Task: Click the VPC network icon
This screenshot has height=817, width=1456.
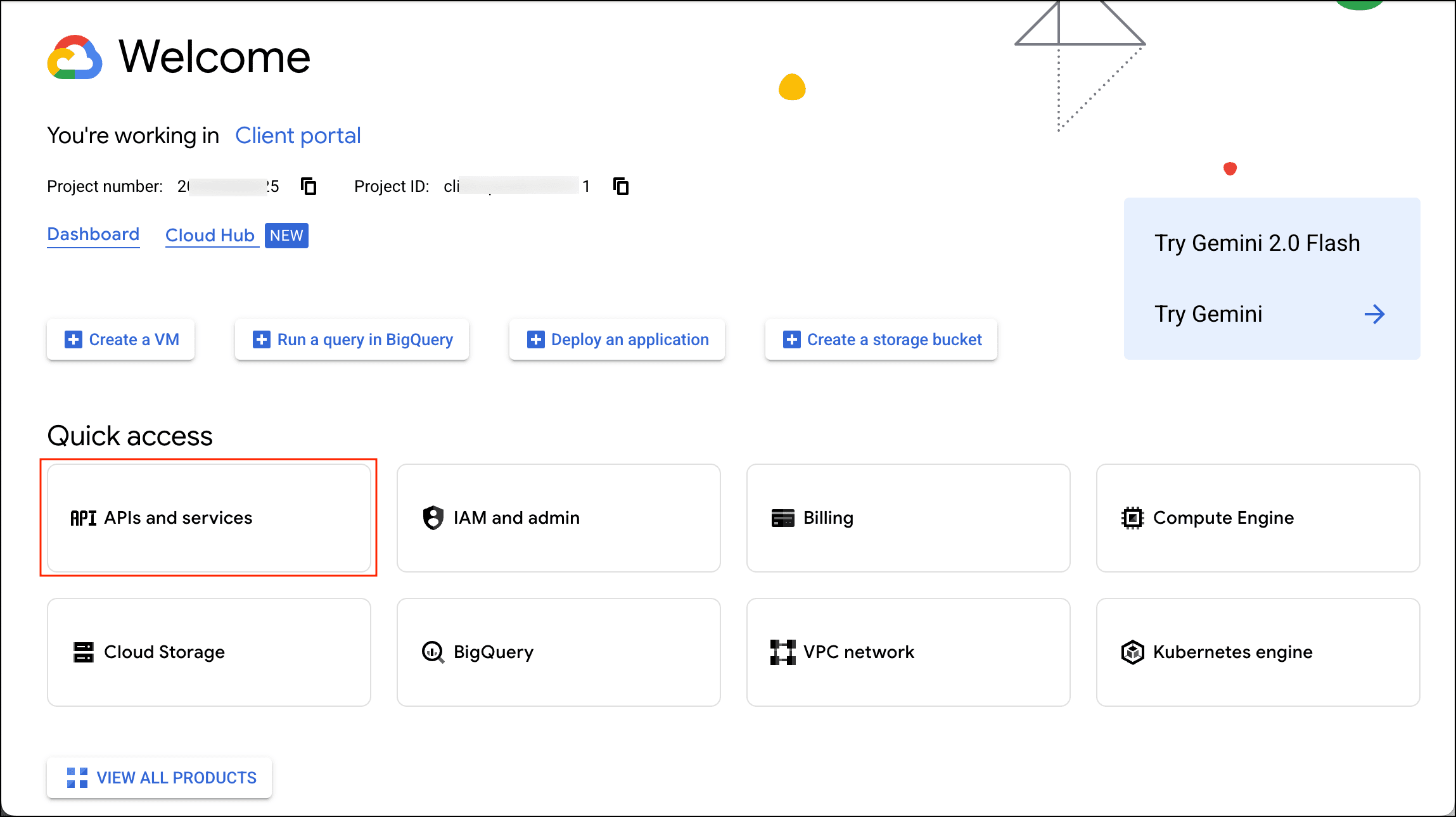Action: coord(782,652)
